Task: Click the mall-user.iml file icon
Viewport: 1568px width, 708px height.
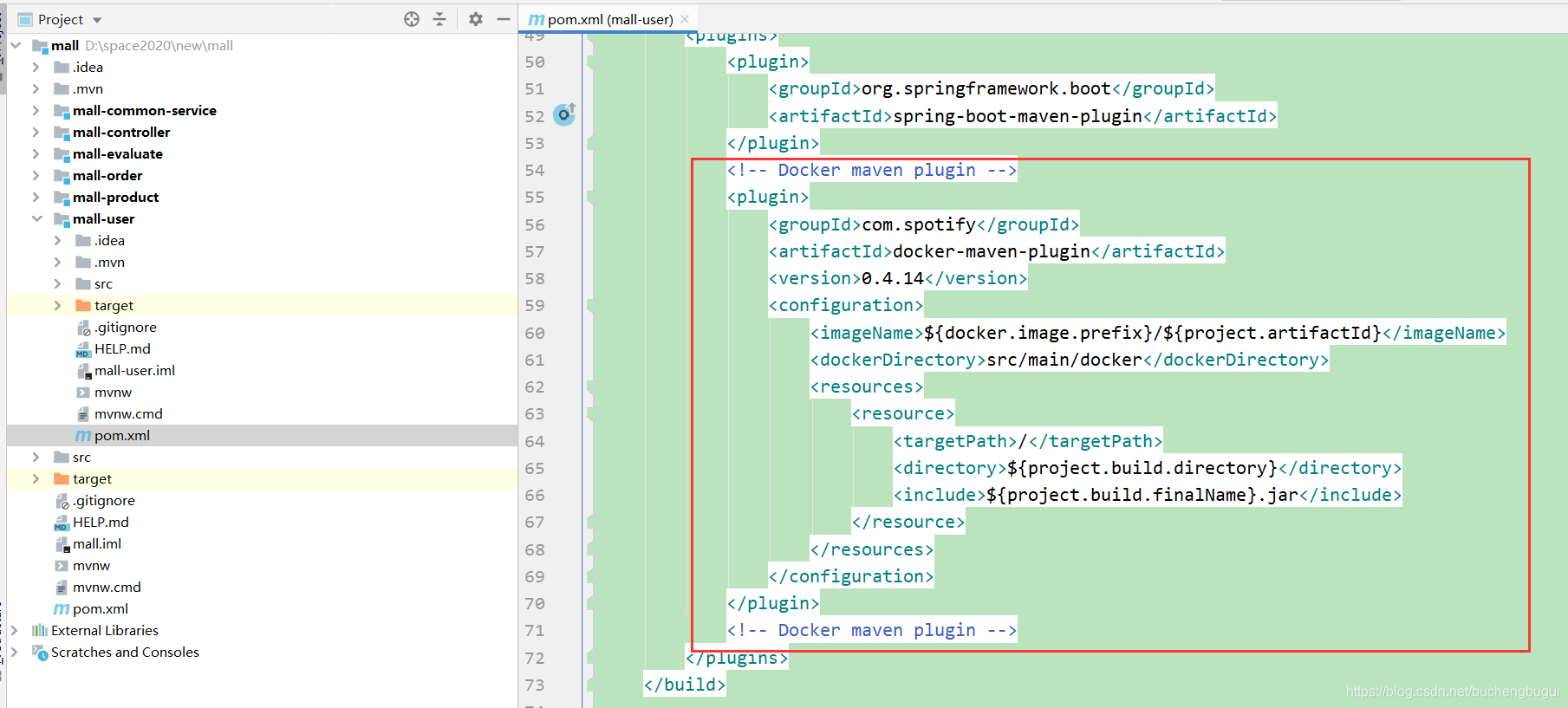Action: tap(84, 371)
